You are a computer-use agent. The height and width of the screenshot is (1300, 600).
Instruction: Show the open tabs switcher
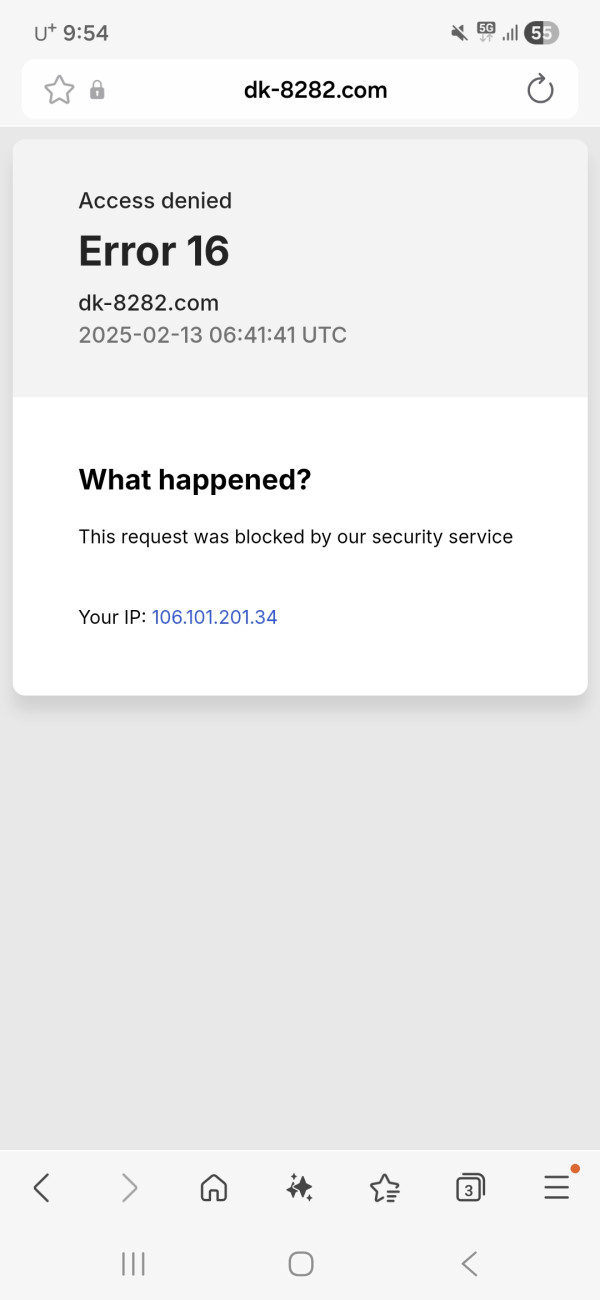click(470, 1187)
